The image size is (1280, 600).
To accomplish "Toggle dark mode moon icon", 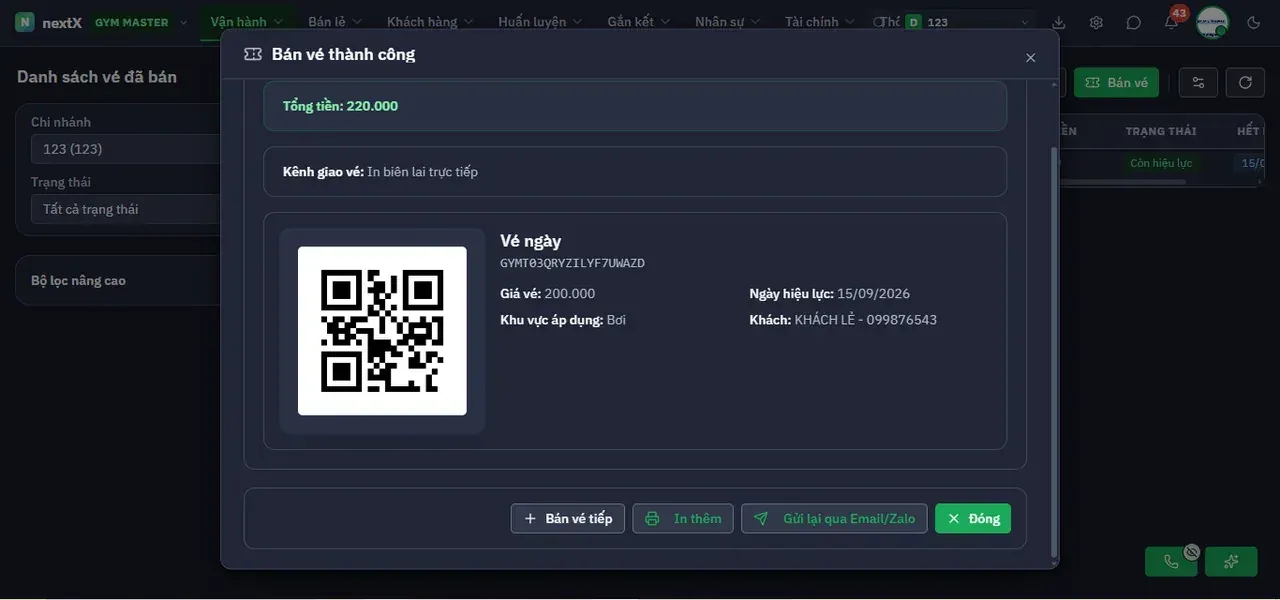I will click(x=1254, y=22).
